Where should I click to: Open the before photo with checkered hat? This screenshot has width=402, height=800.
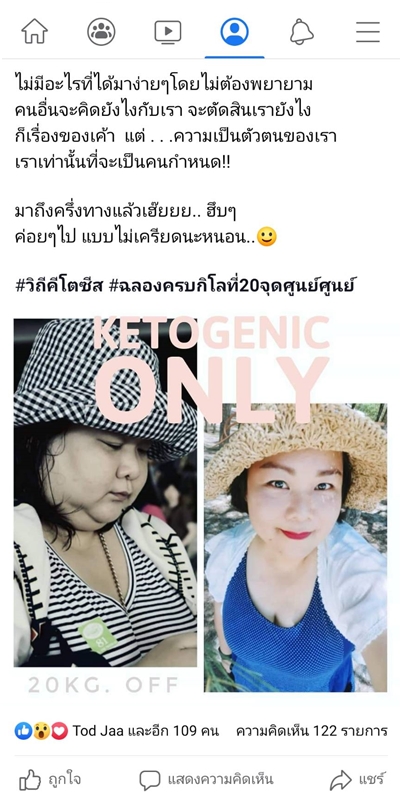105,493
